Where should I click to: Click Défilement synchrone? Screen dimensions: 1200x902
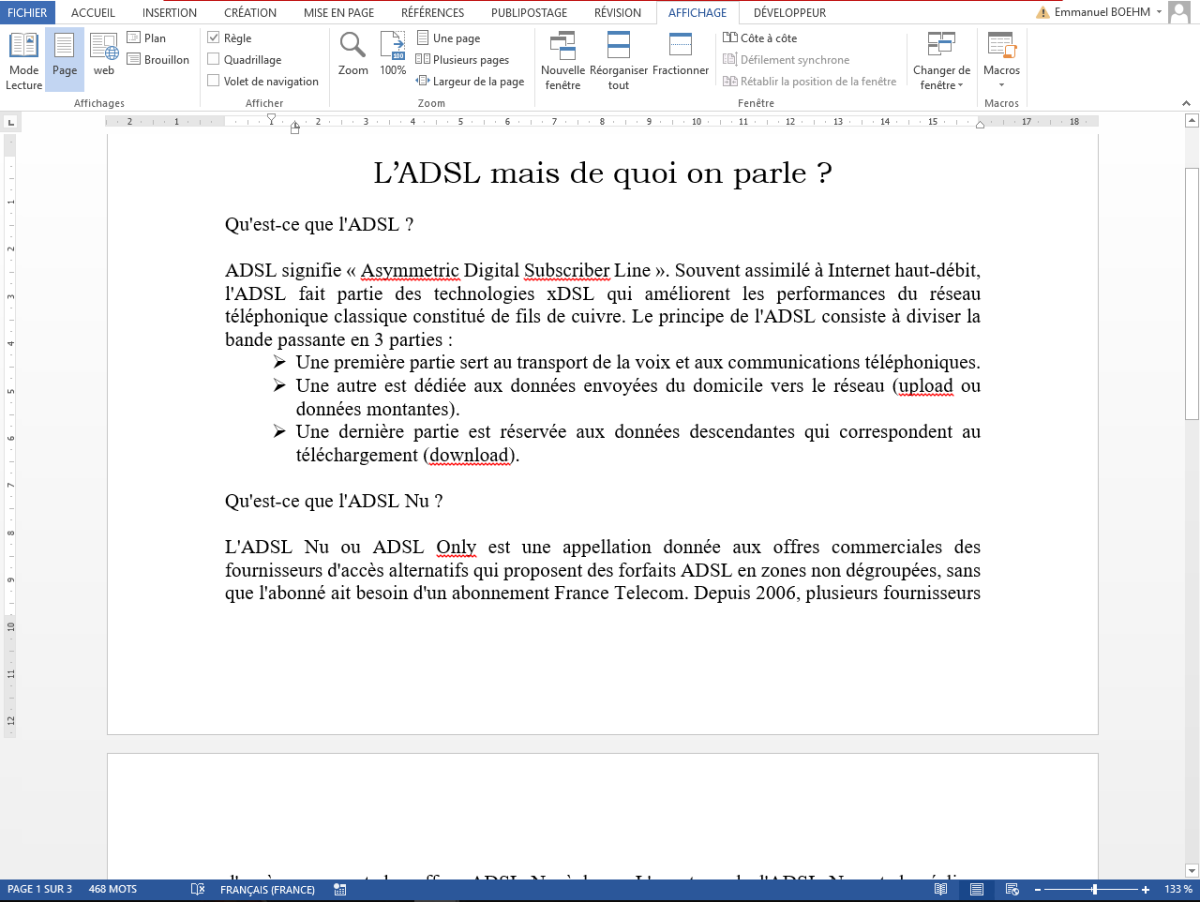click(786, 60)
